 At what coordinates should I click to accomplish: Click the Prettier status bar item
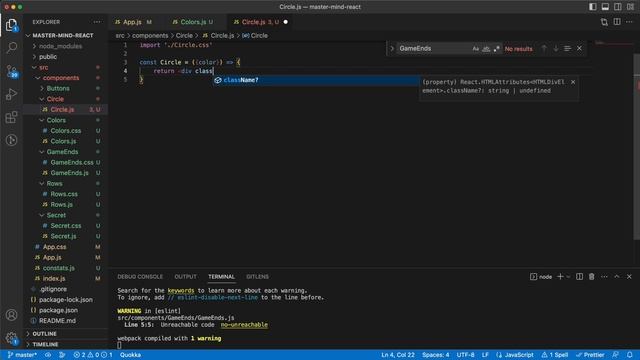coord(590,355)
